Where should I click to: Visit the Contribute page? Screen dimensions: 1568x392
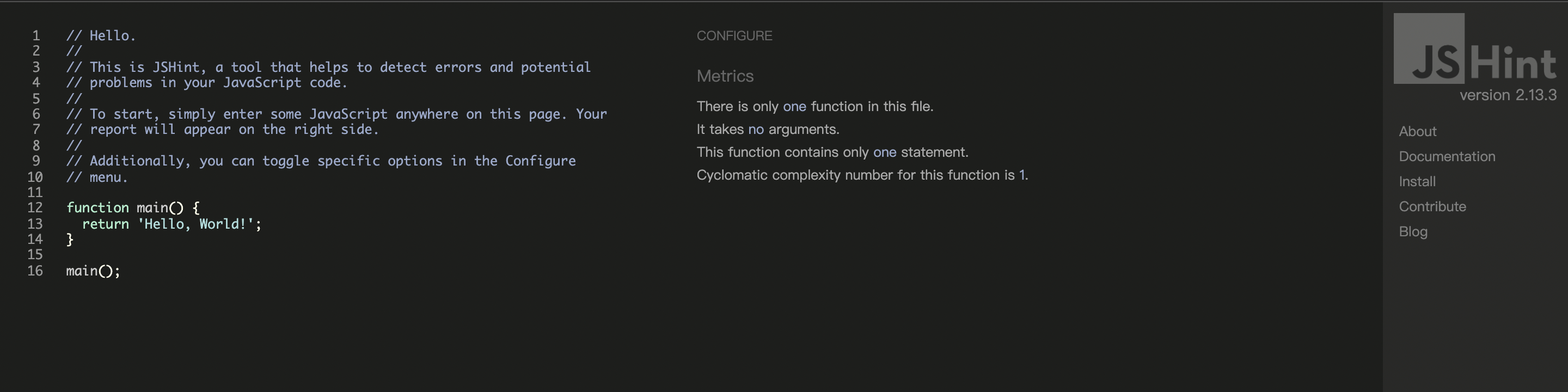1432,206
